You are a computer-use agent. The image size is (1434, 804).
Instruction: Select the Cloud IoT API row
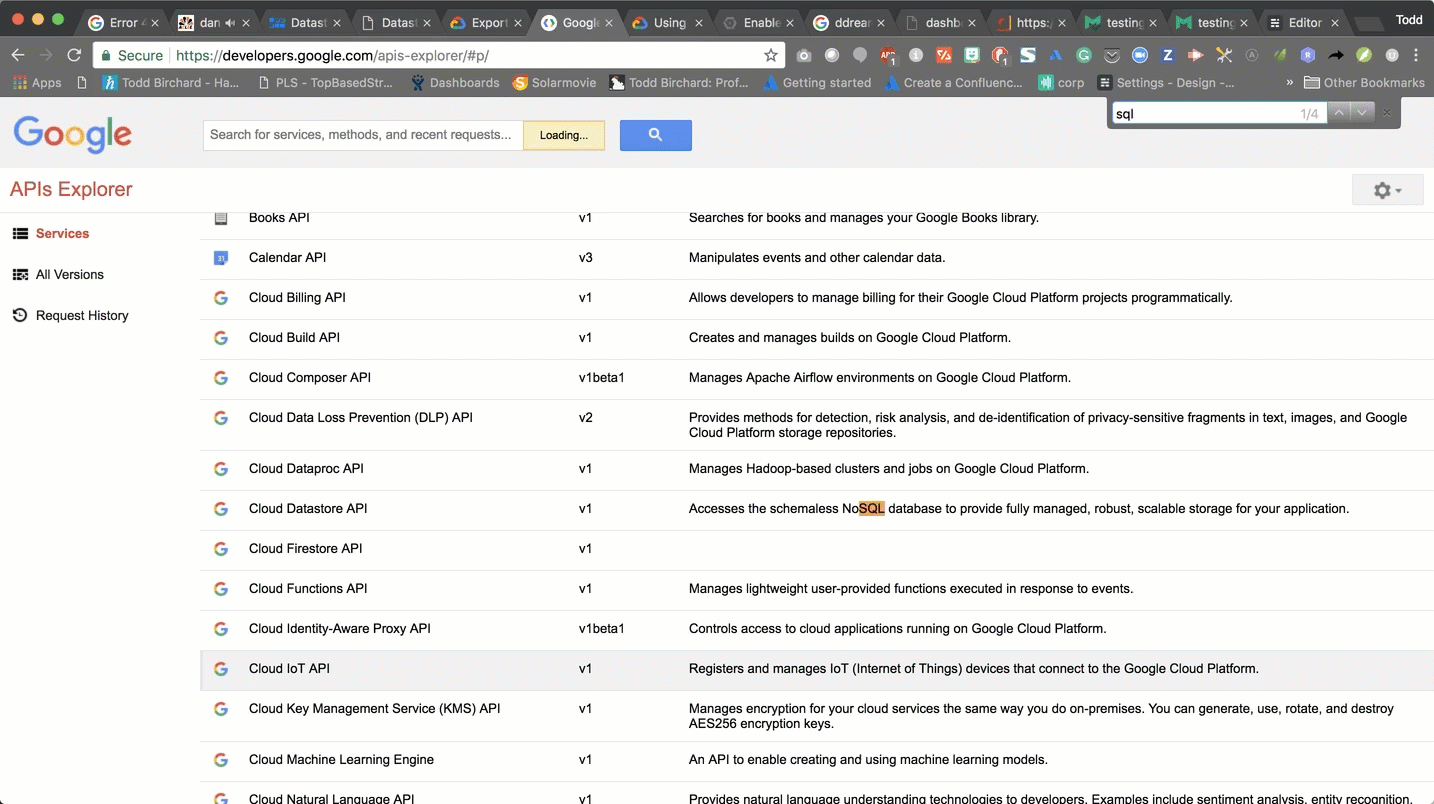[817, 669]
